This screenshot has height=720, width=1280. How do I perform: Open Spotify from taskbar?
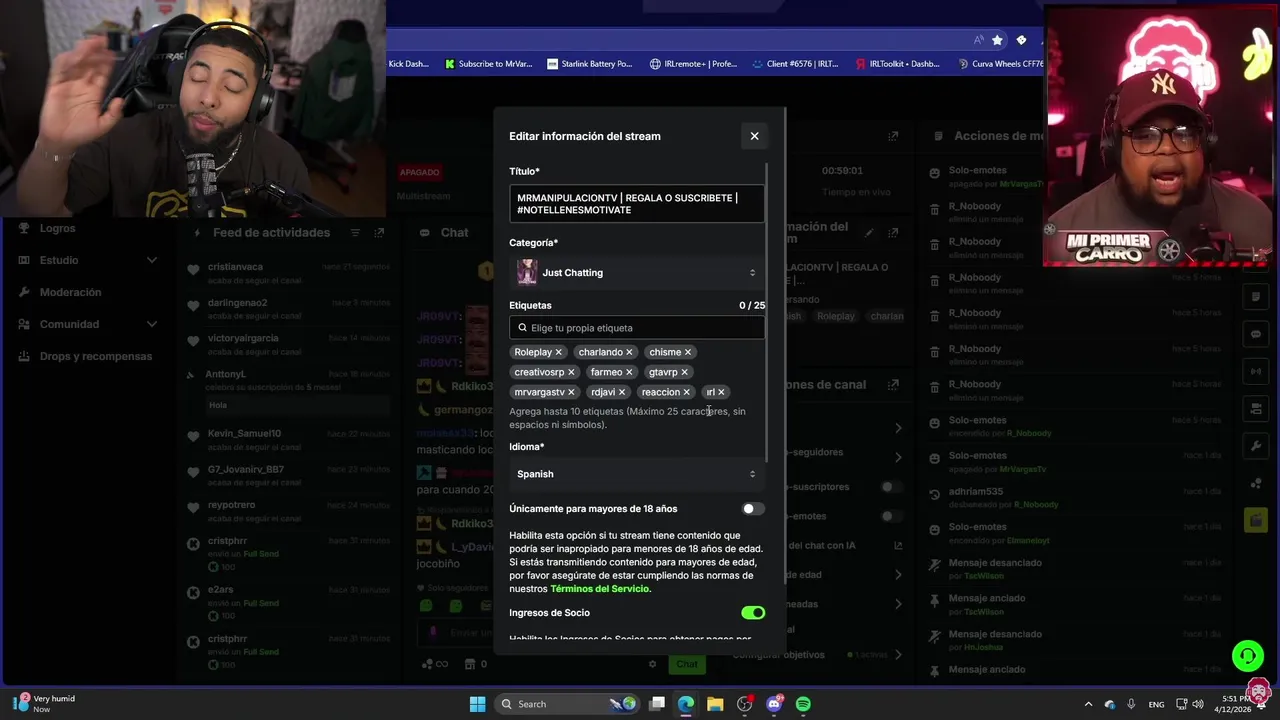coord(803,704)
